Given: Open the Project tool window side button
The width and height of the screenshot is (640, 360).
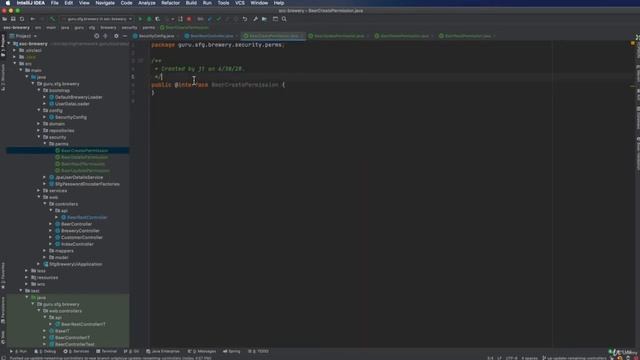Looking at the screenshot, I should 3,46.
